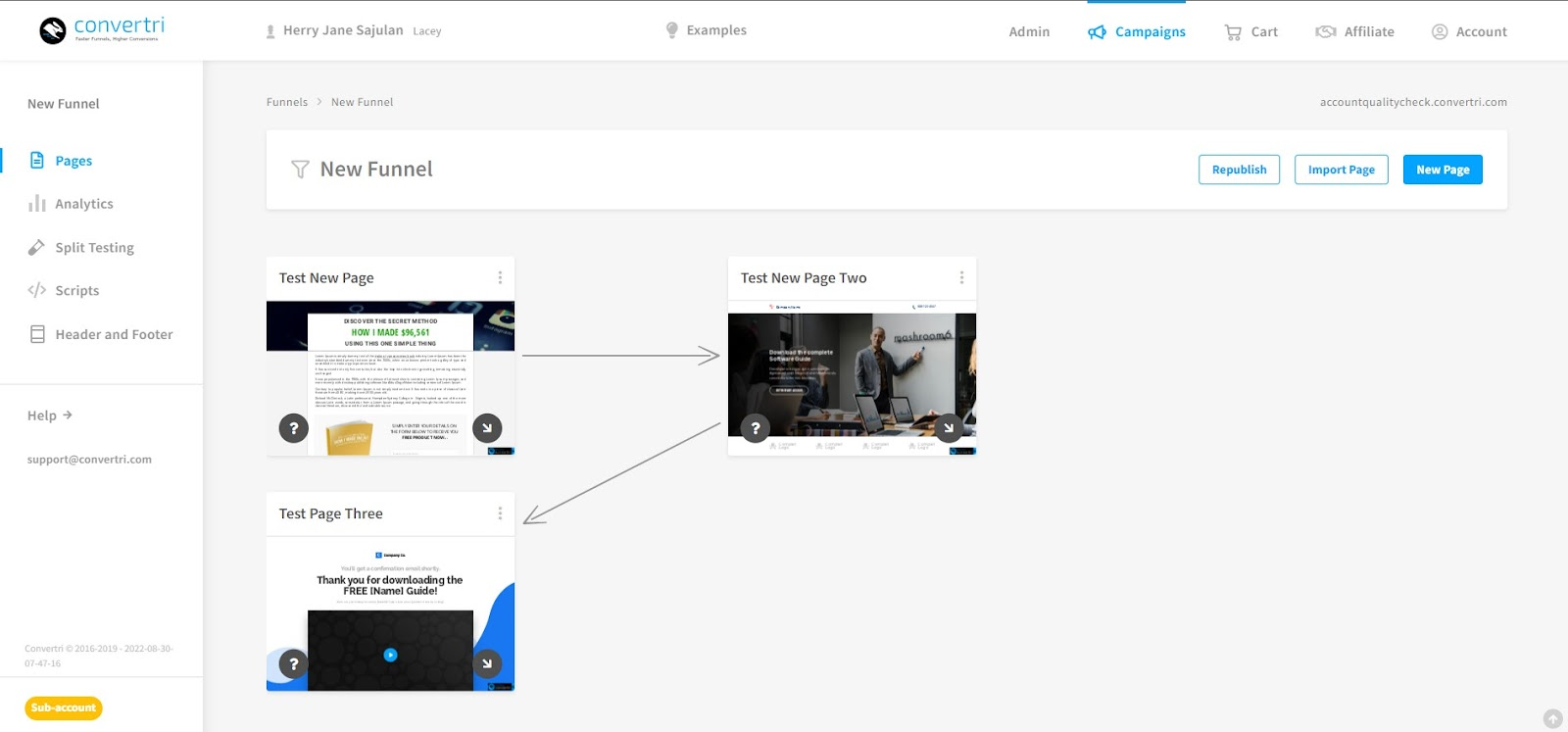Click the help question icon on Test Page Three

(294, 664)
